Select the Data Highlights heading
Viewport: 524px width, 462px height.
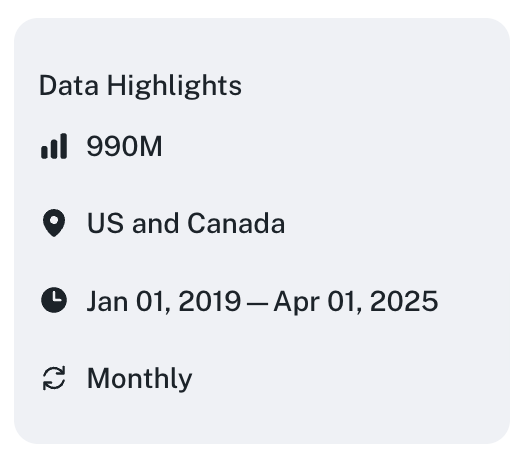click(x=140, y=86)
